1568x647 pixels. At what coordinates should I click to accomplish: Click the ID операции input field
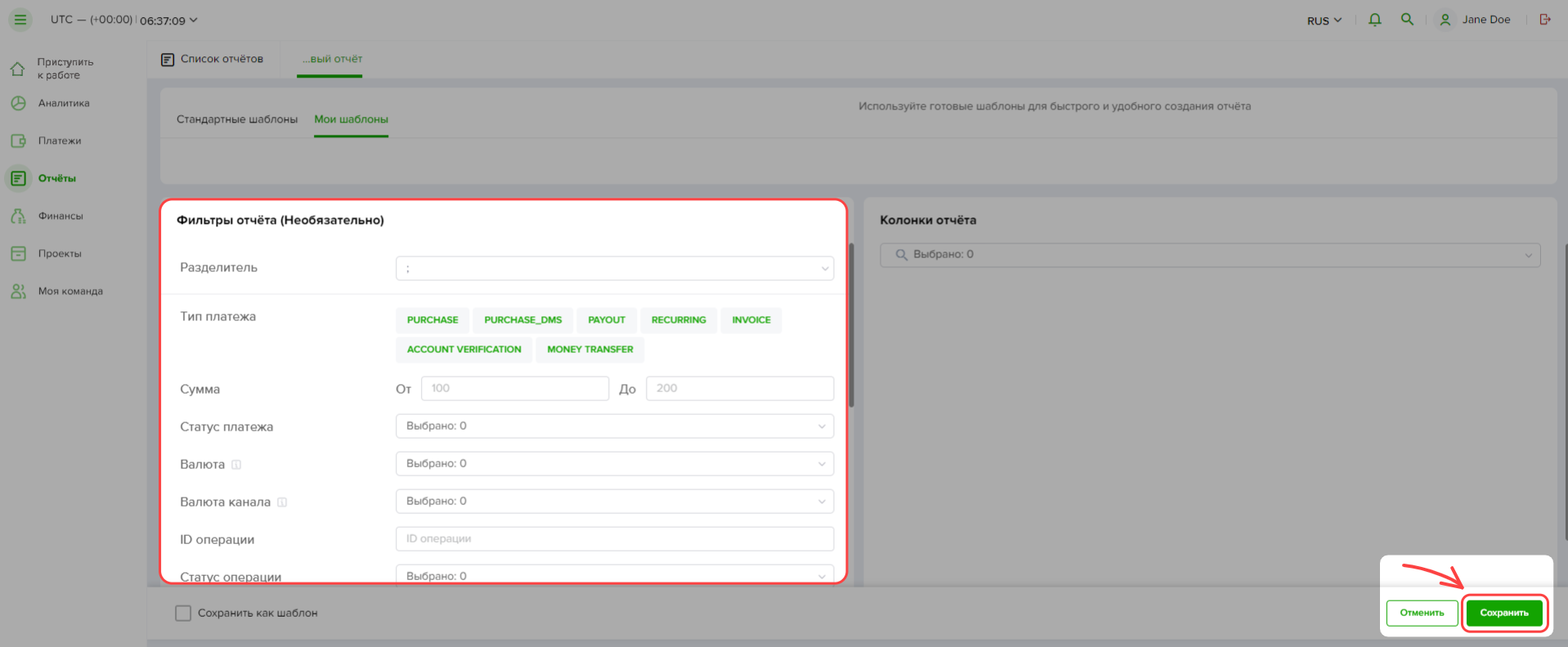click(x=615, y=539)
